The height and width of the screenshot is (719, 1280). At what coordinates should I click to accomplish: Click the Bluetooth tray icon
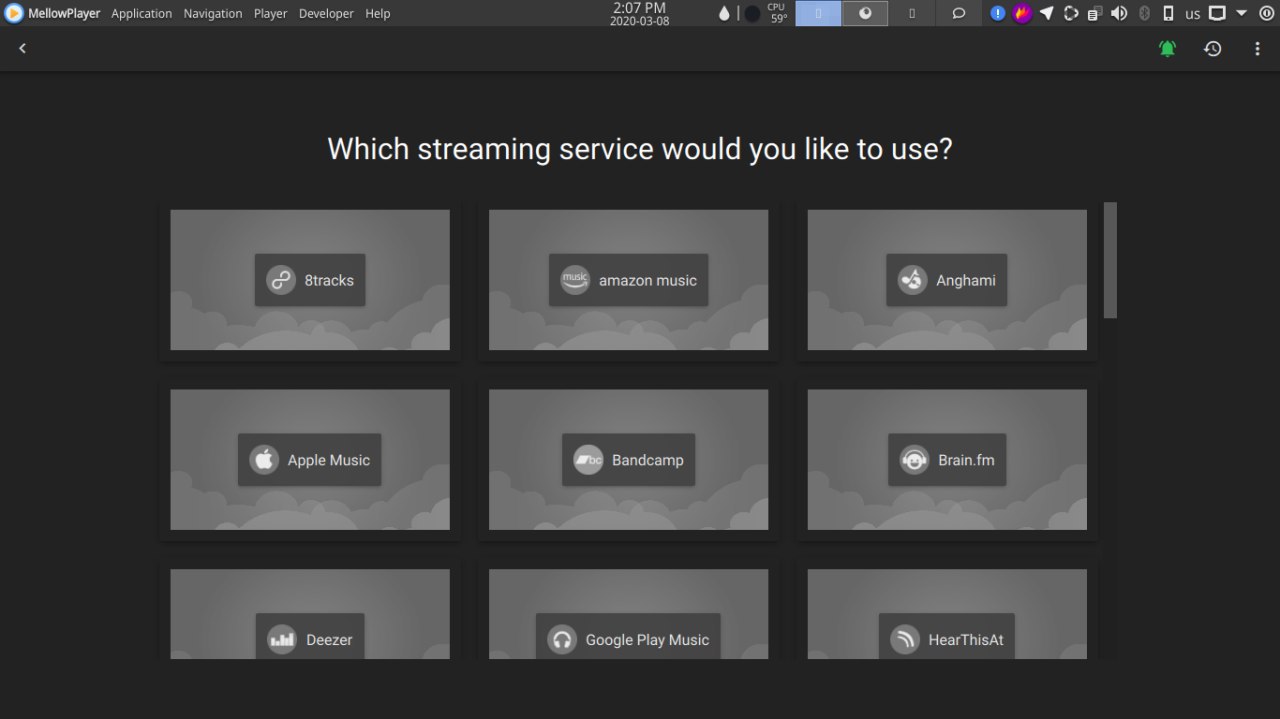click(x=1144, y=13)
